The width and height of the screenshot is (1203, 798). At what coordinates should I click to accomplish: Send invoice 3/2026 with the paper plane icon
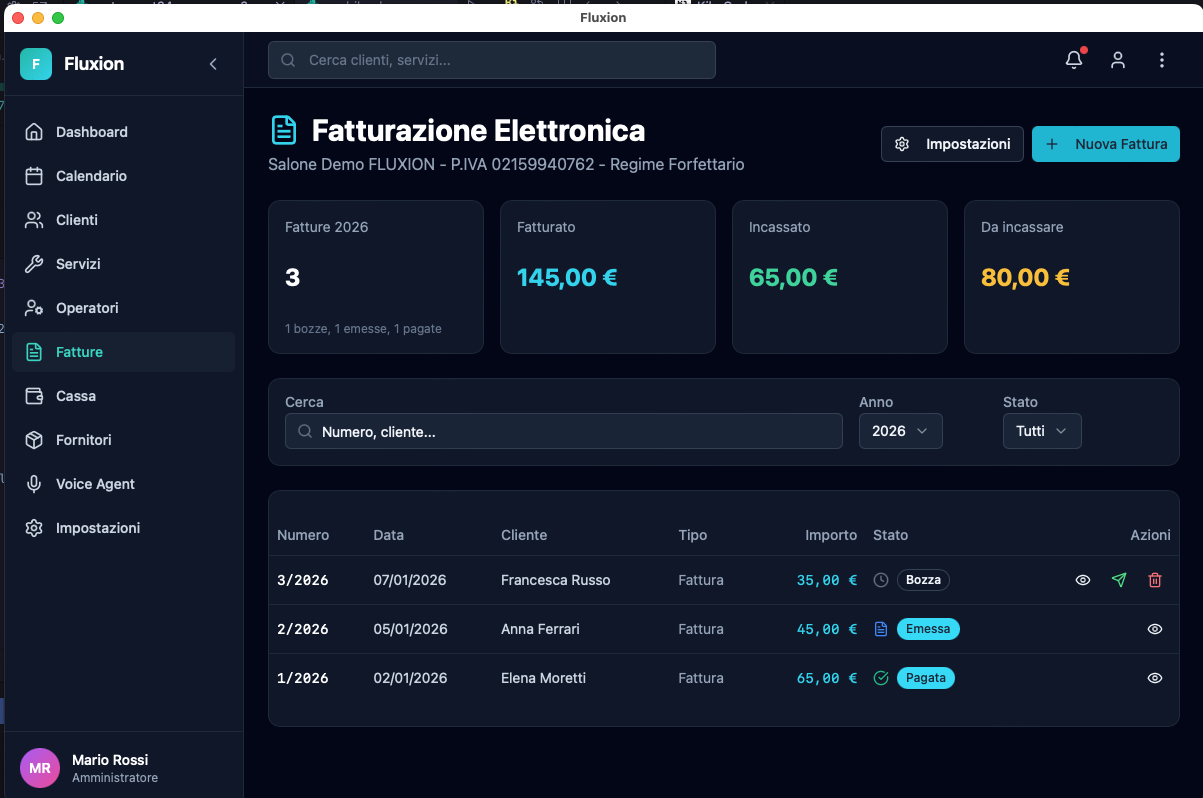(x=1119, y=580)
